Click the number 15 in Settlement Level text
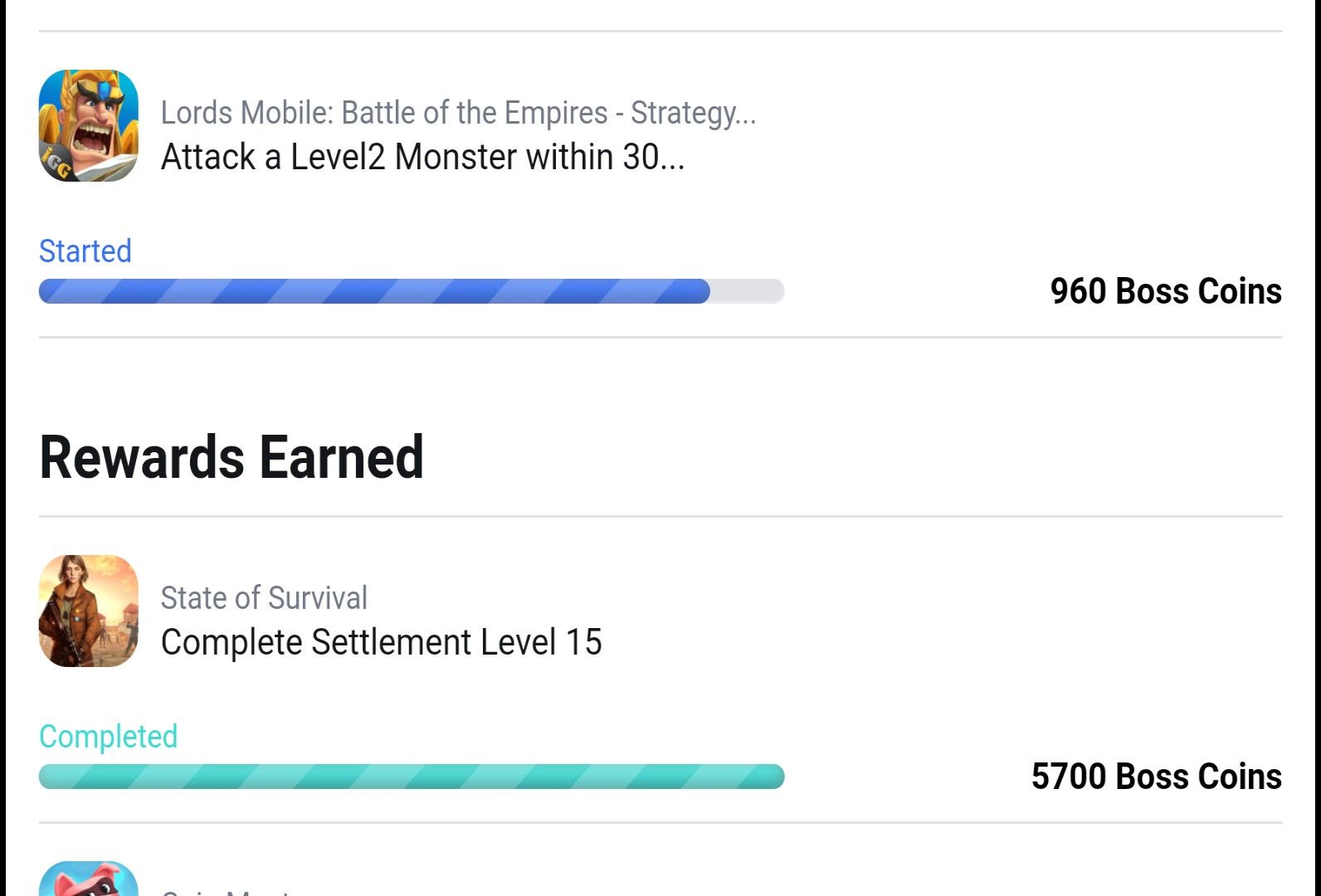This screenshot has height=896, width=1321. click(583, 642)
